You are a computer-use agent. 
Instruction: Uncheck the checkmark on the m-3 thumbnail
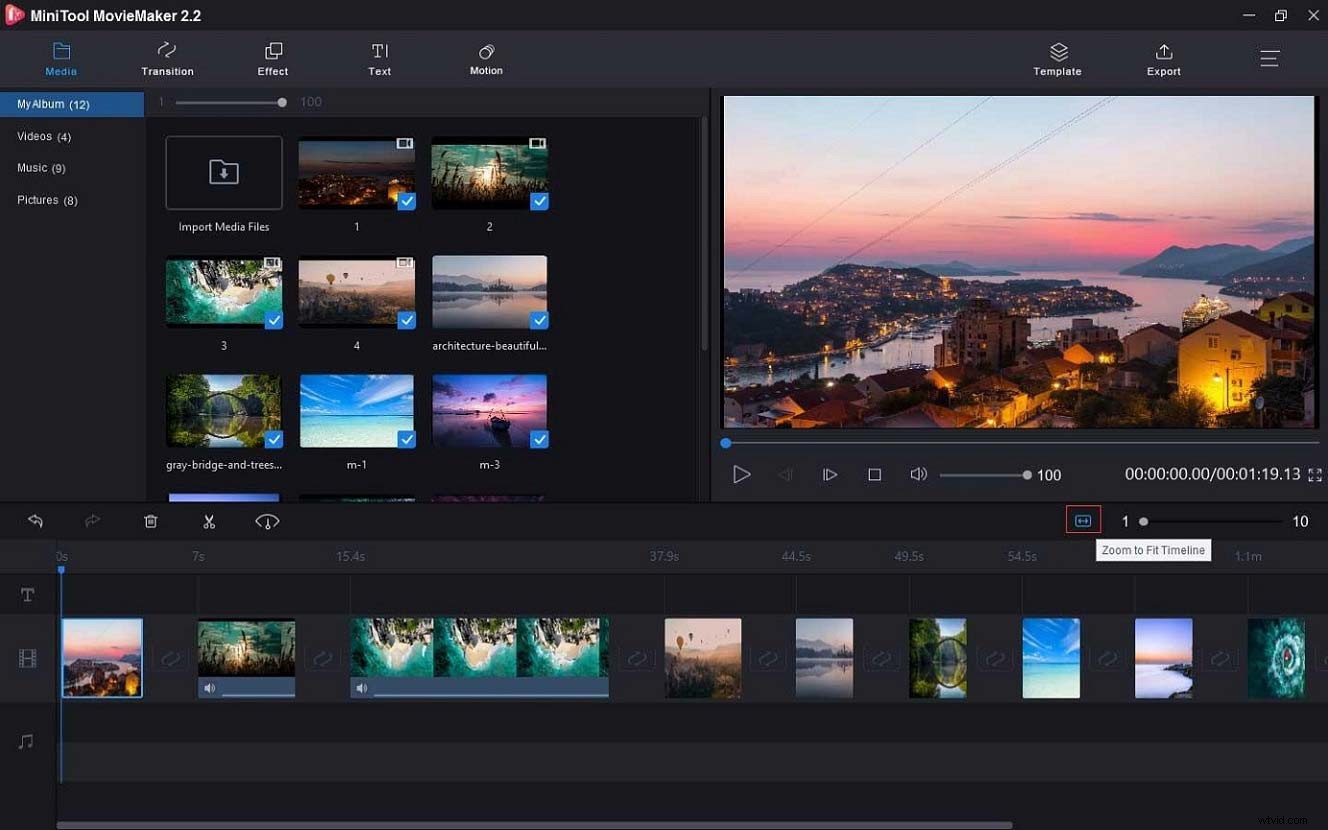540,439
